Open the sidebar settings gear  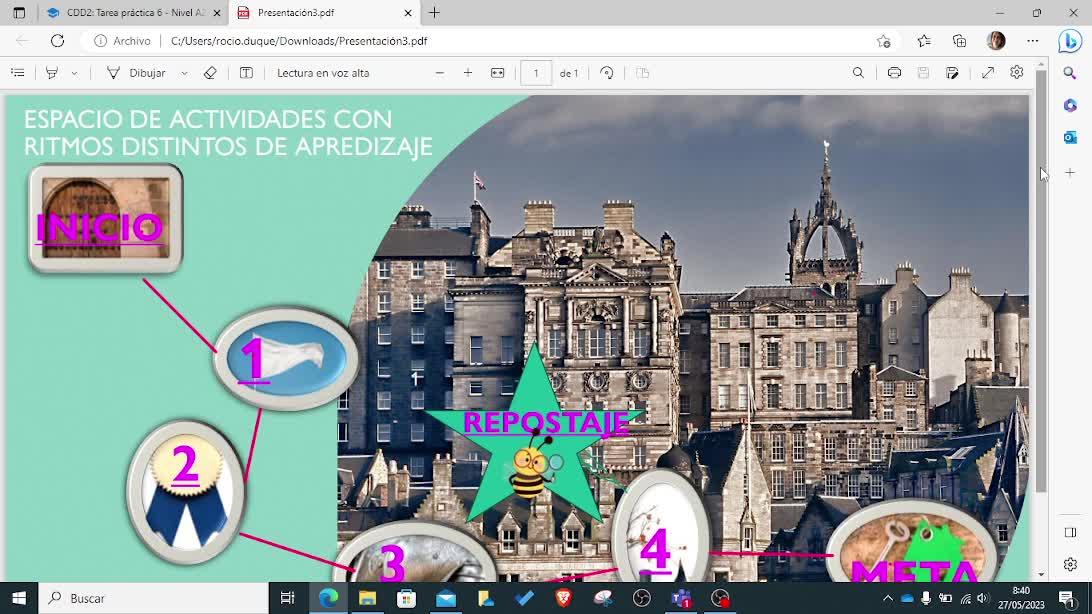(1070, 565)
